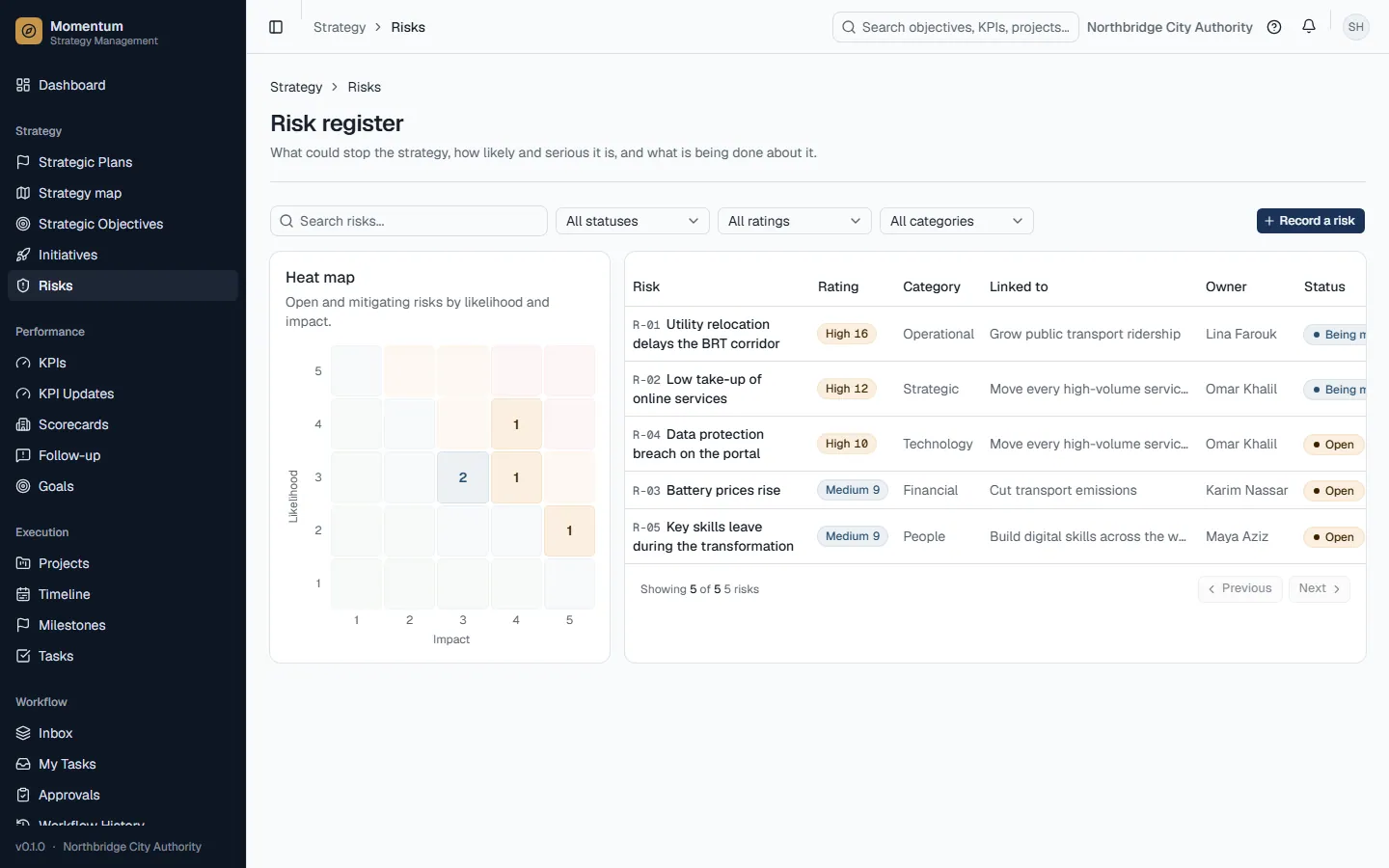Click the Linked to column header
The image size is (1389, 868).
click(x=1019, y=286)
